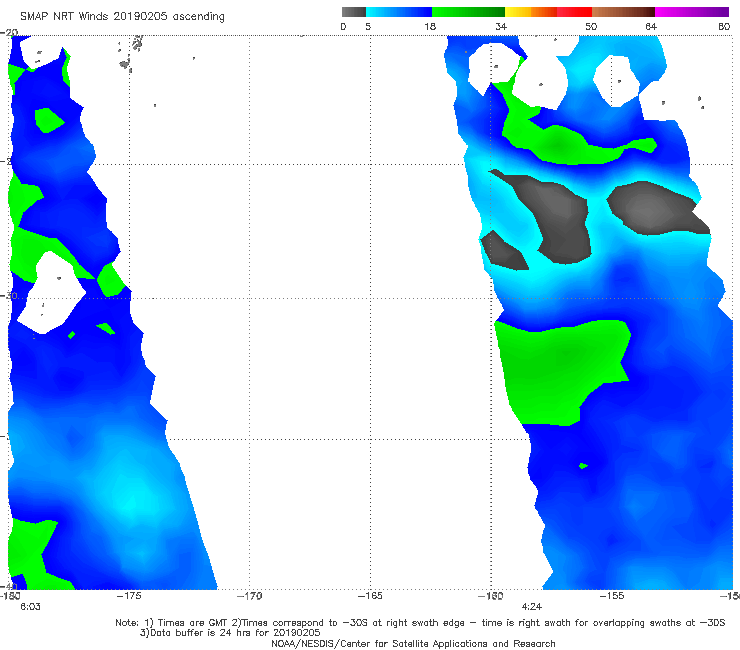
Task: Click the green segment of the colorbar
Action: (468, 12)
